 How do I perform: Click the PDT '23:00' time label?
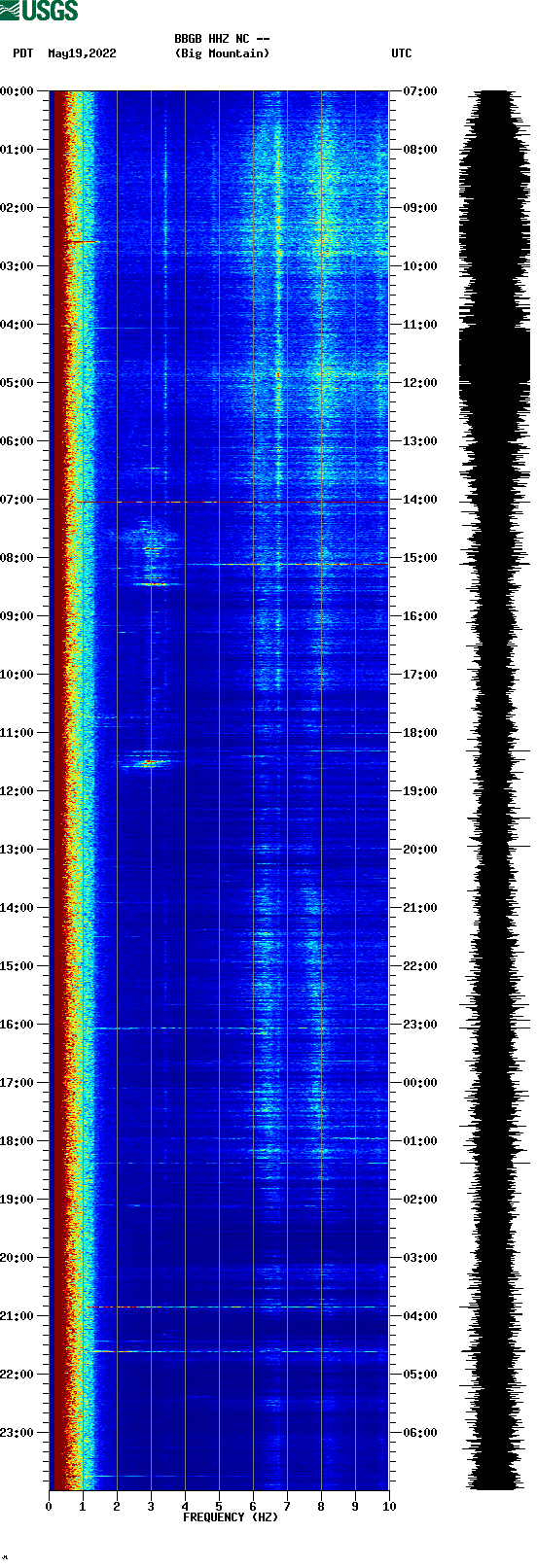(17, 1433)
